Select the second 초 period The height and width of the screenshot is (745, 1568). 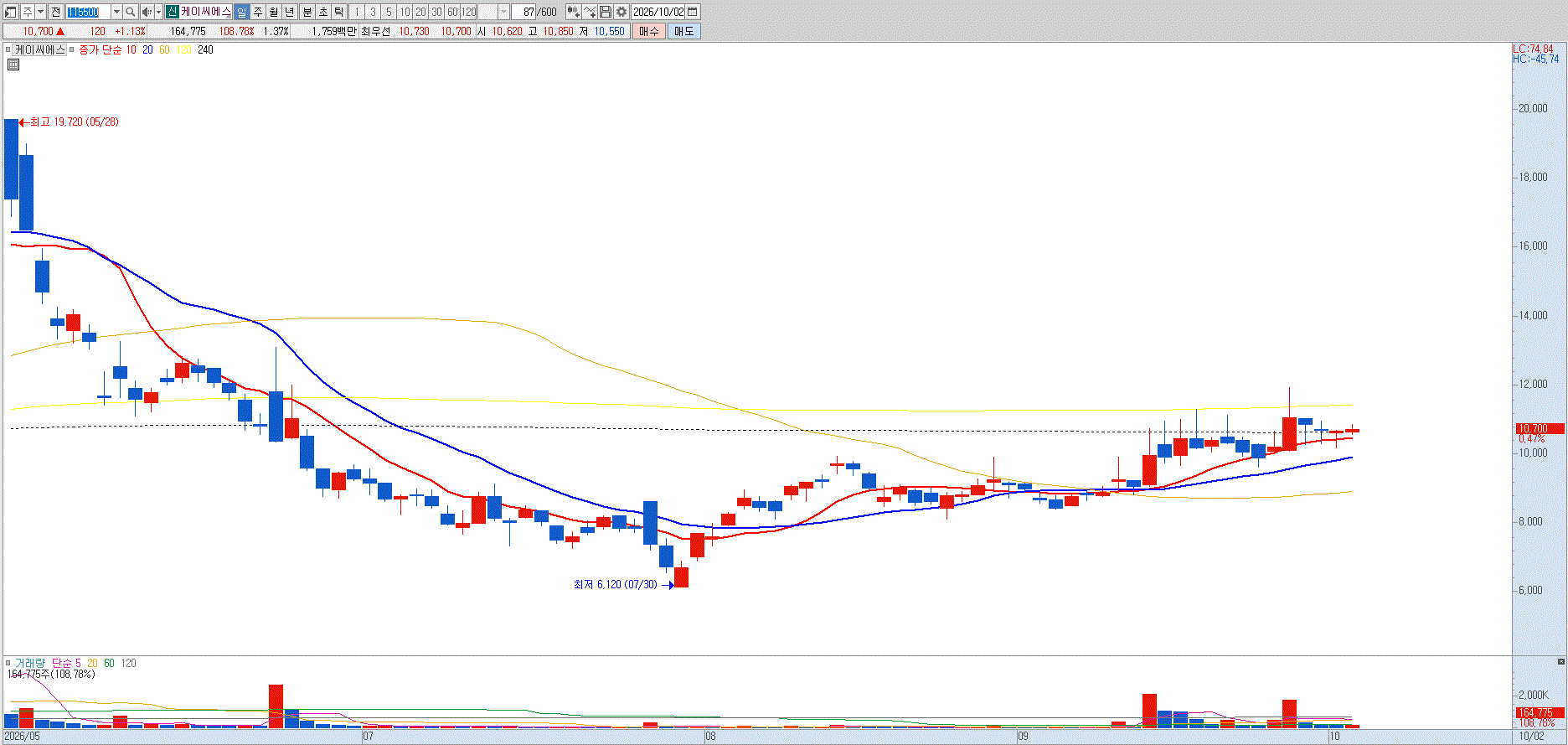click(x=323, y=12)
